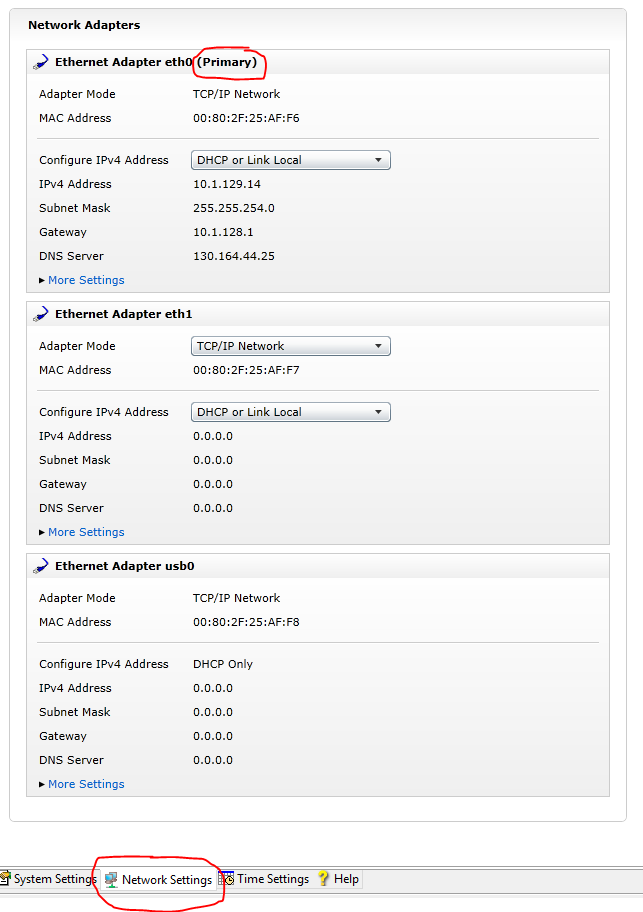Click the eth0 IPv4 Address value 10.1.129.14

[227, 184]
